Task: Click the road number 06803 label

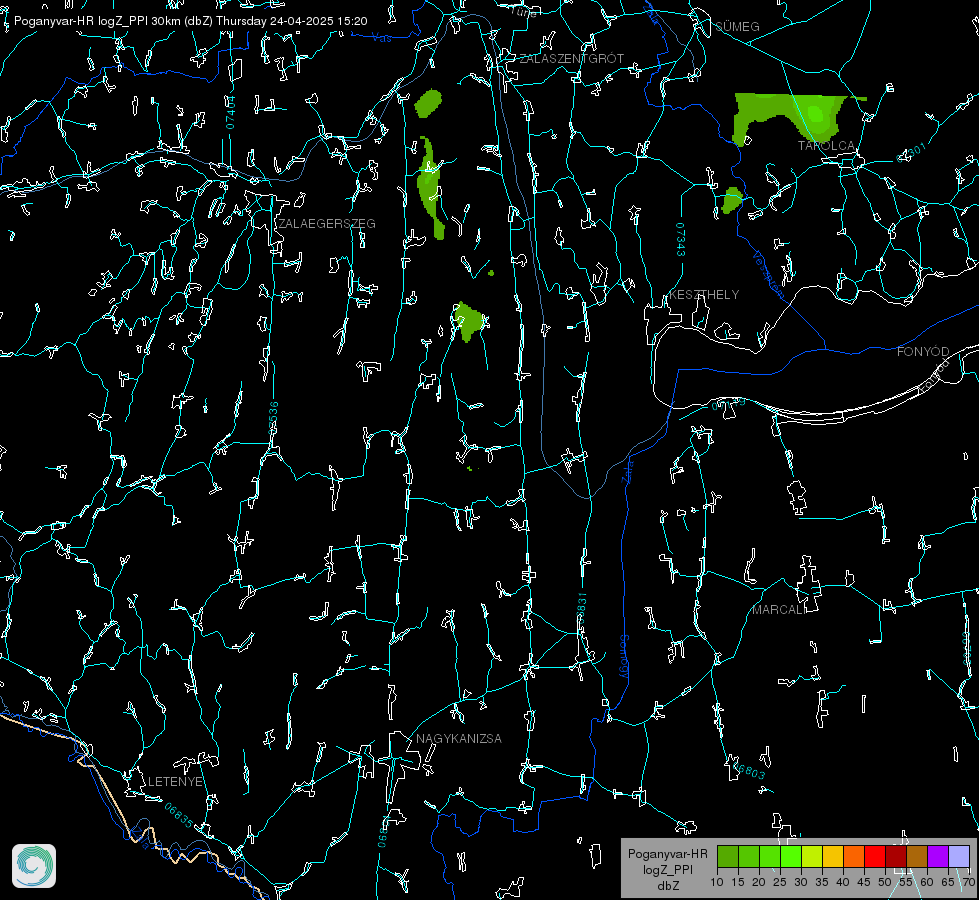Action: (747, 769)
